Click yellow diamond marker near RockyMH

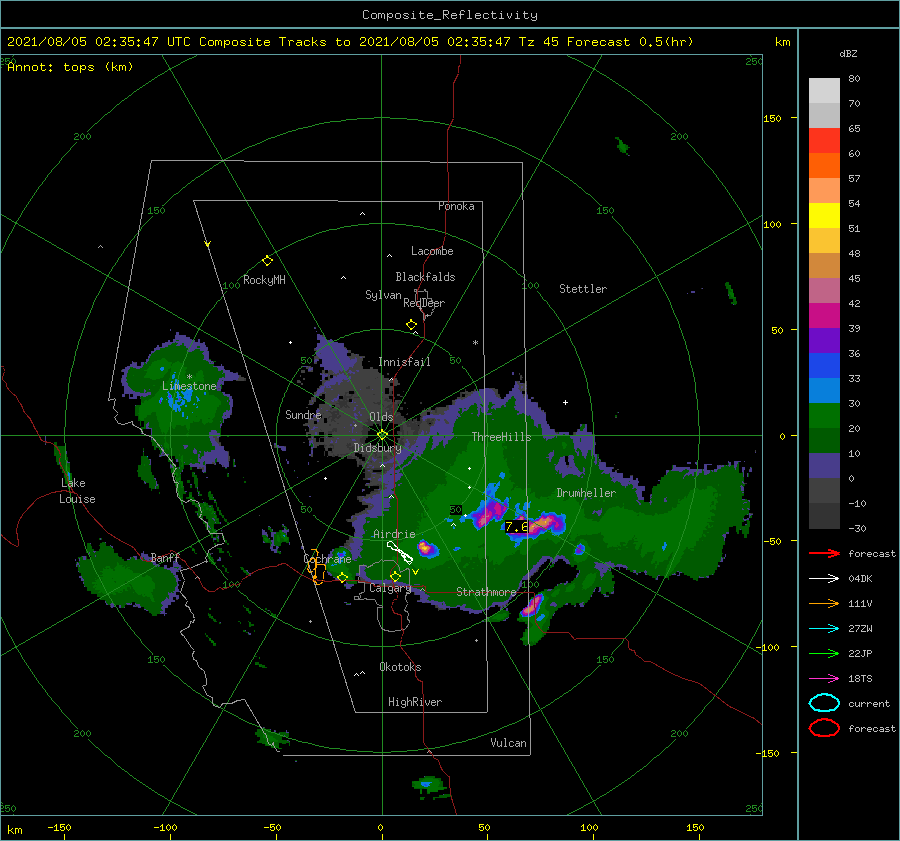coord(267,261)
